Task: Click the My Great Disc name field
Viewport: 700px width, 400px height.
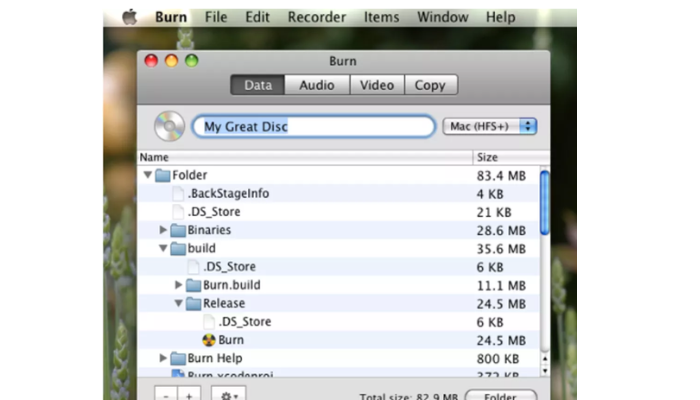Action: click(312, 127)
